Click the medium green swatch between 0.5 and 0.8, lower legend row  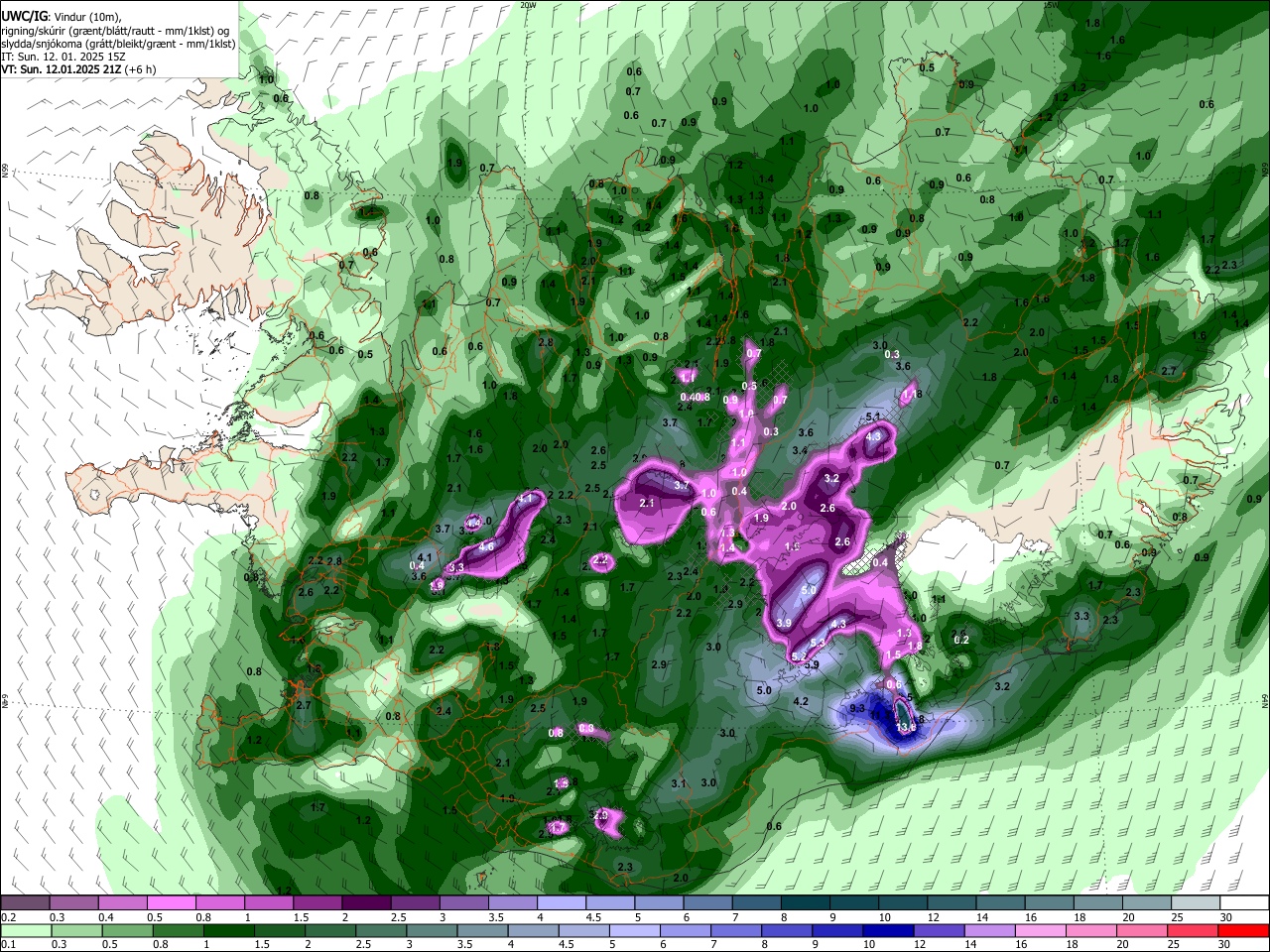click(x=127, y=930)
